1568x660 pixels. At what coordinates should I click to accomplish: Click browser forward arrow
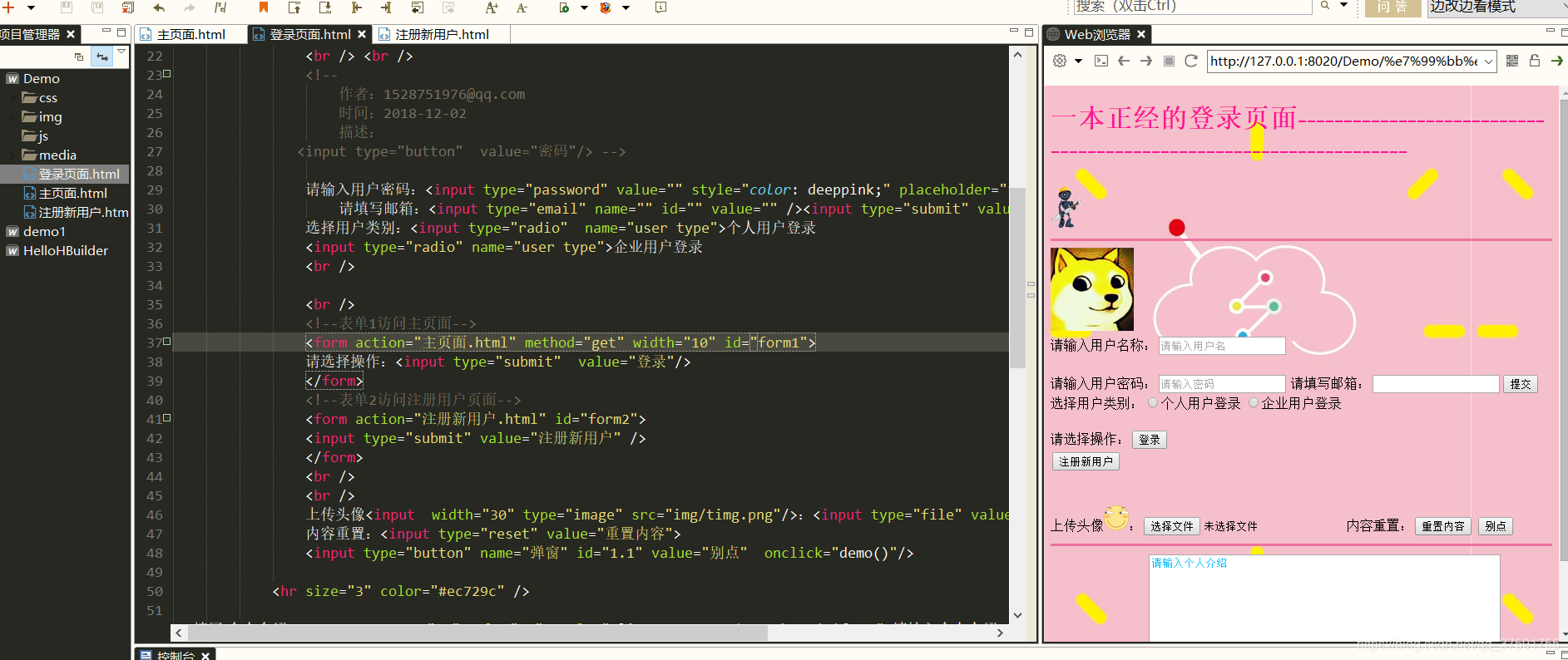coord(1146,61)
